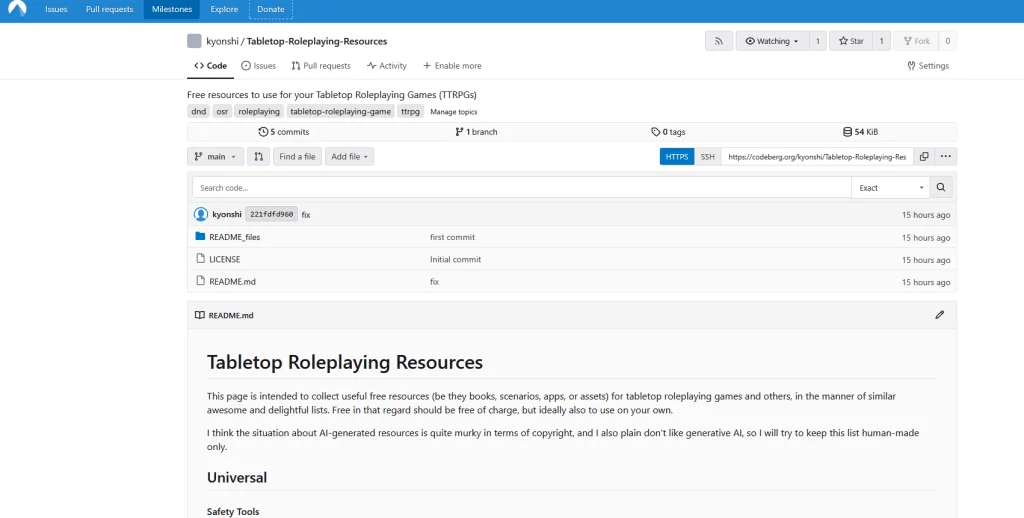Click the kyonshi avatar in commit row
The image size is (1024, 518).
(201, 214)
